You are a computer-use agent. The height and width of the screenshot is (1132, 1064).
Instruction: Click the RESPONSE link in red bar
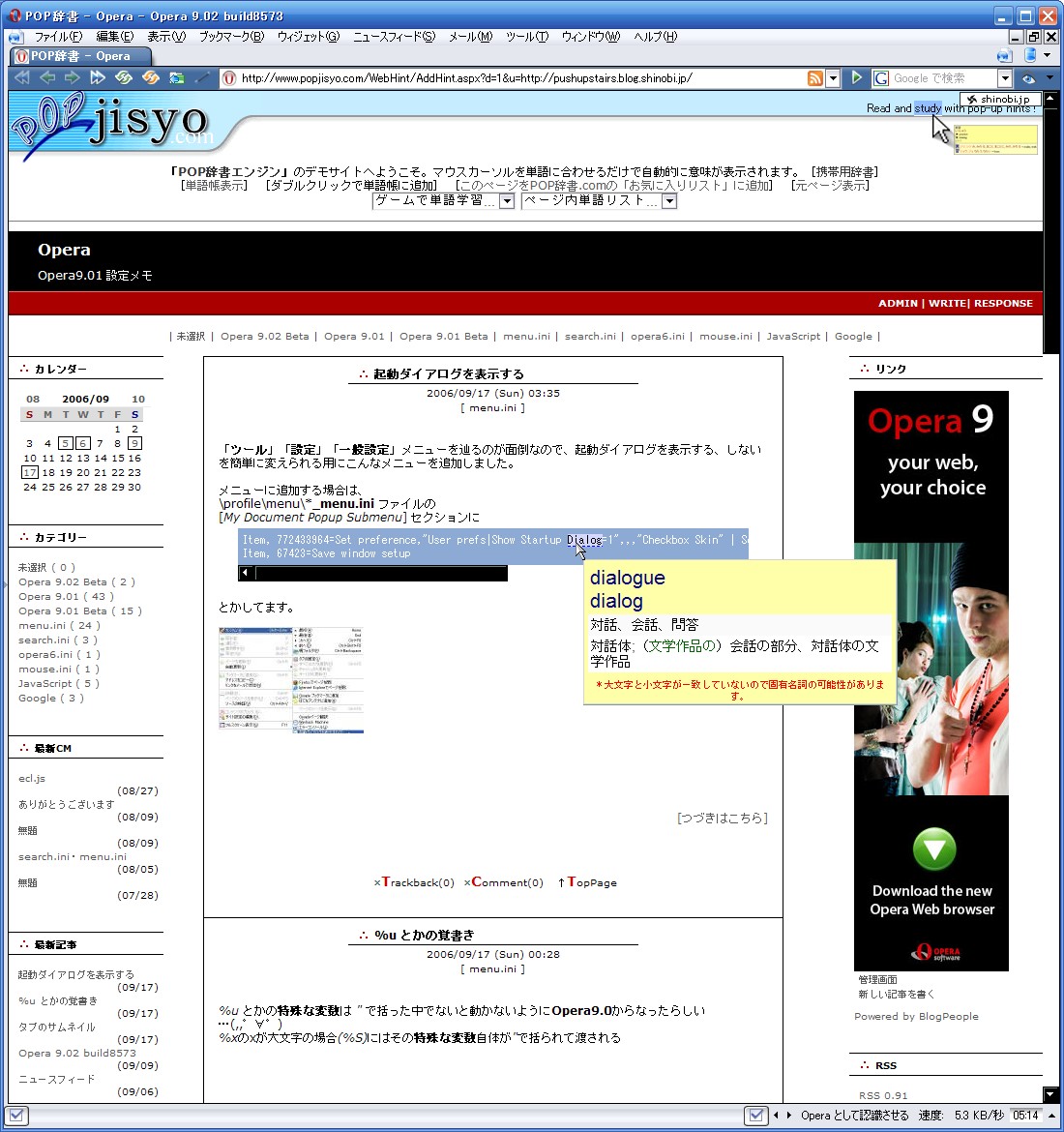(x=1003, y=303)
